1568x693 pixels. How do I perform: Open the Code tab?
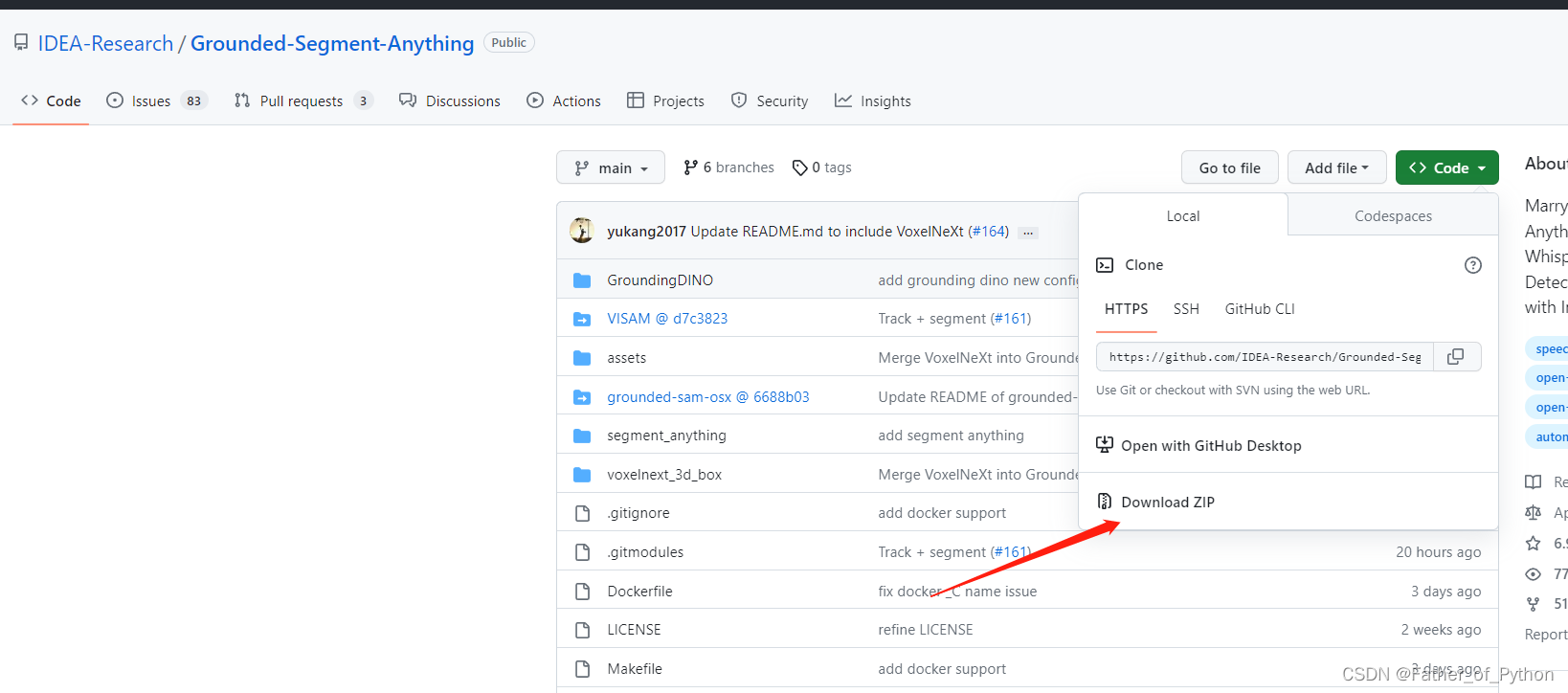[51, 101]
